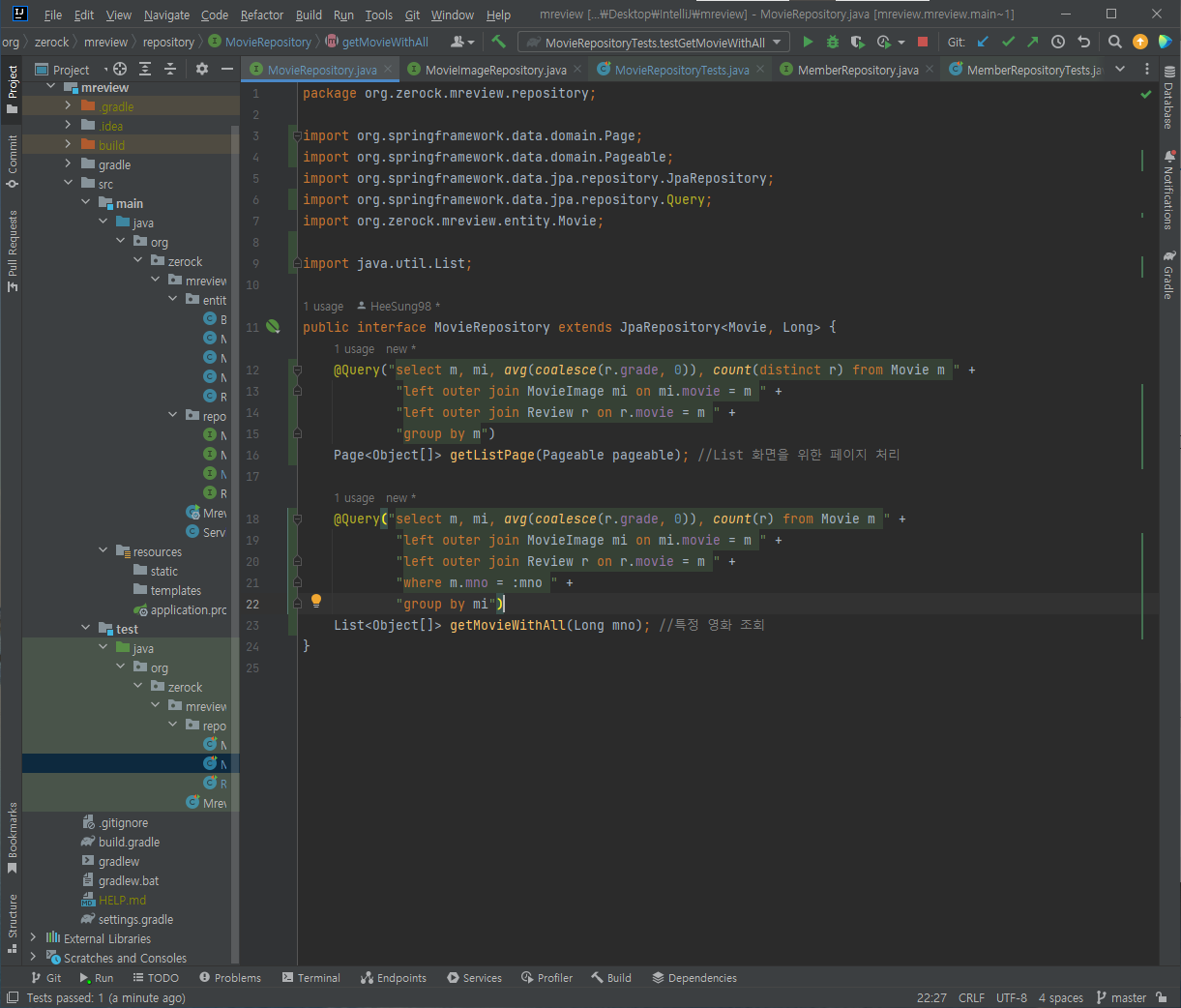Expand all in Project panel
The image size is (1181, 1008).
pyautogui.click(x=145, y=69)
